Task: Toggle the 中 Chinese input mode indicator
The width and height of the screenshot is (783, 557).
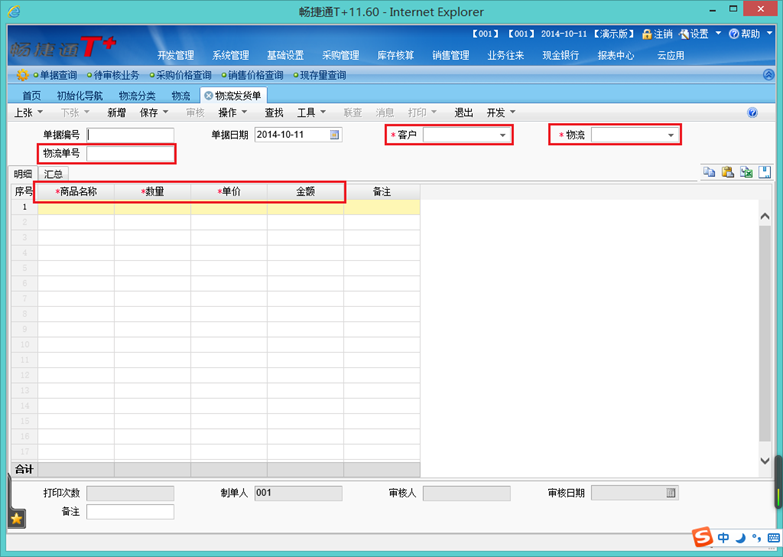Action: tap(723, 538)
